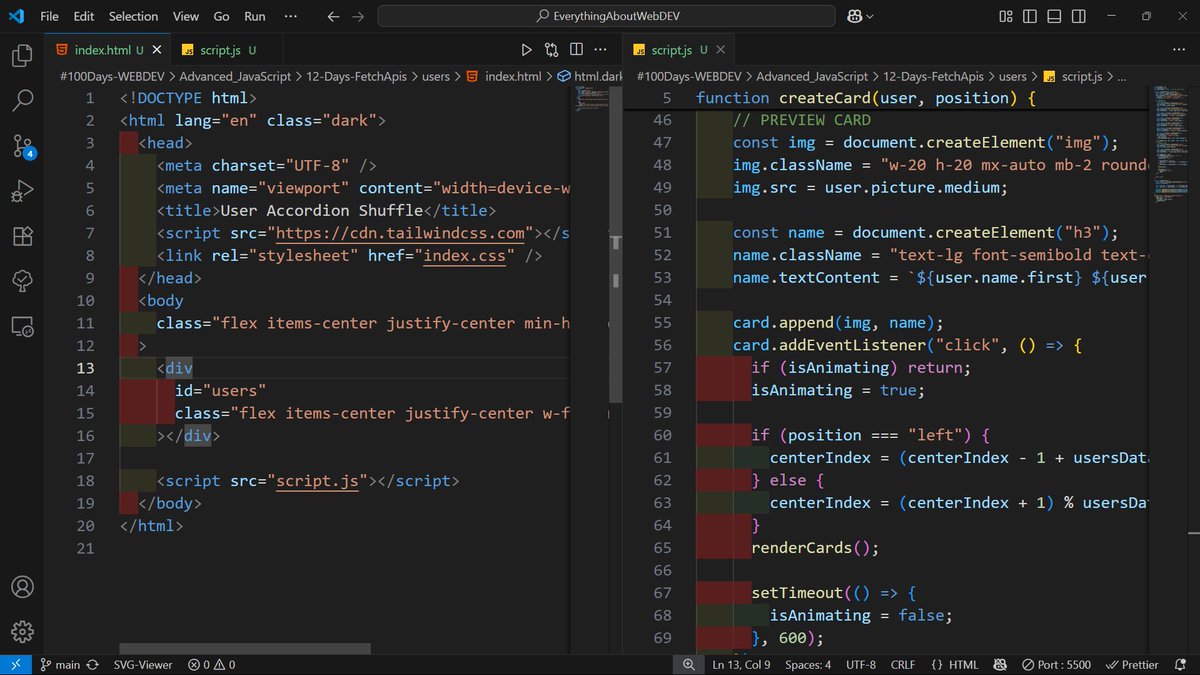Open the Remote Explorer view
The height and width of the screenshot is (675, 1200).
(22, 326)
